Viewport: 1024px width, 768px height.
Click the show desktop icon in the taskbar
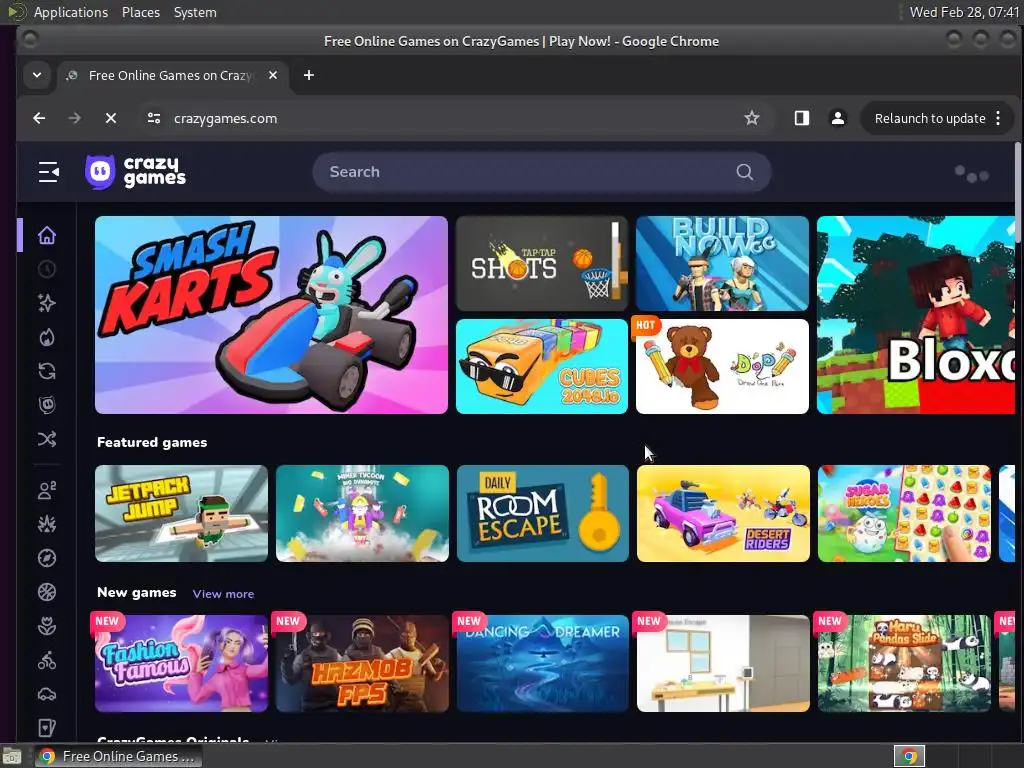point(11,757)
